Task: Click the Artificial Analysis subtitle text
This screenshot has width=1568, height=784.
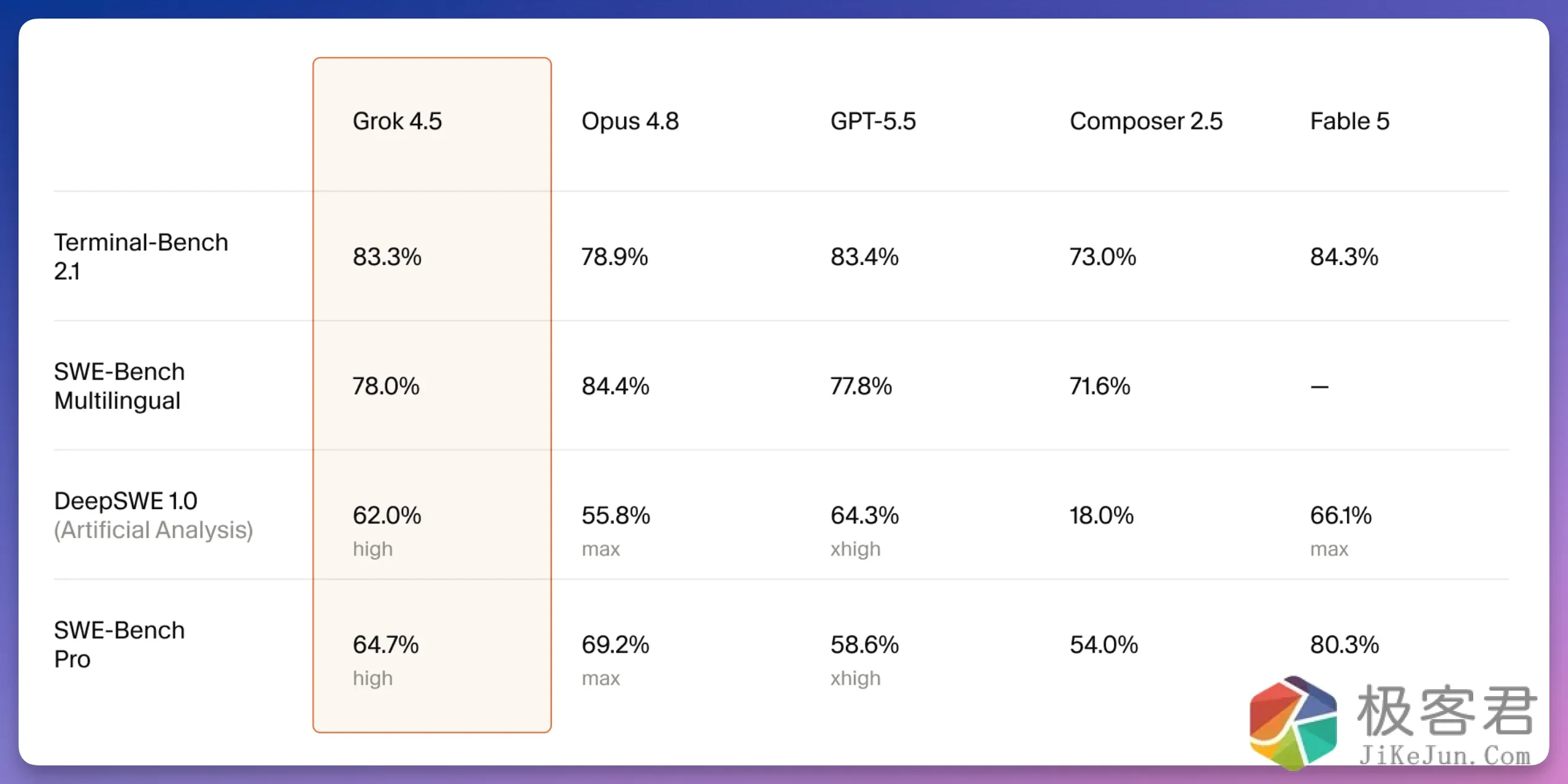Action: (154, 530)
